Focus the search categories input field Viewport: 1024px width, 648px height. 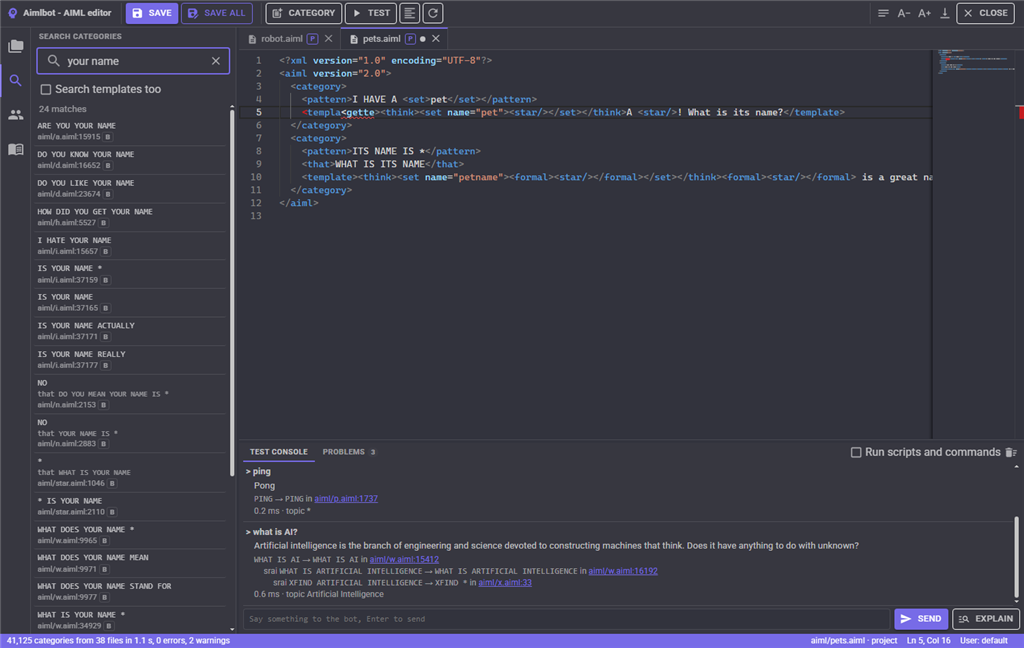coord(133,61)
